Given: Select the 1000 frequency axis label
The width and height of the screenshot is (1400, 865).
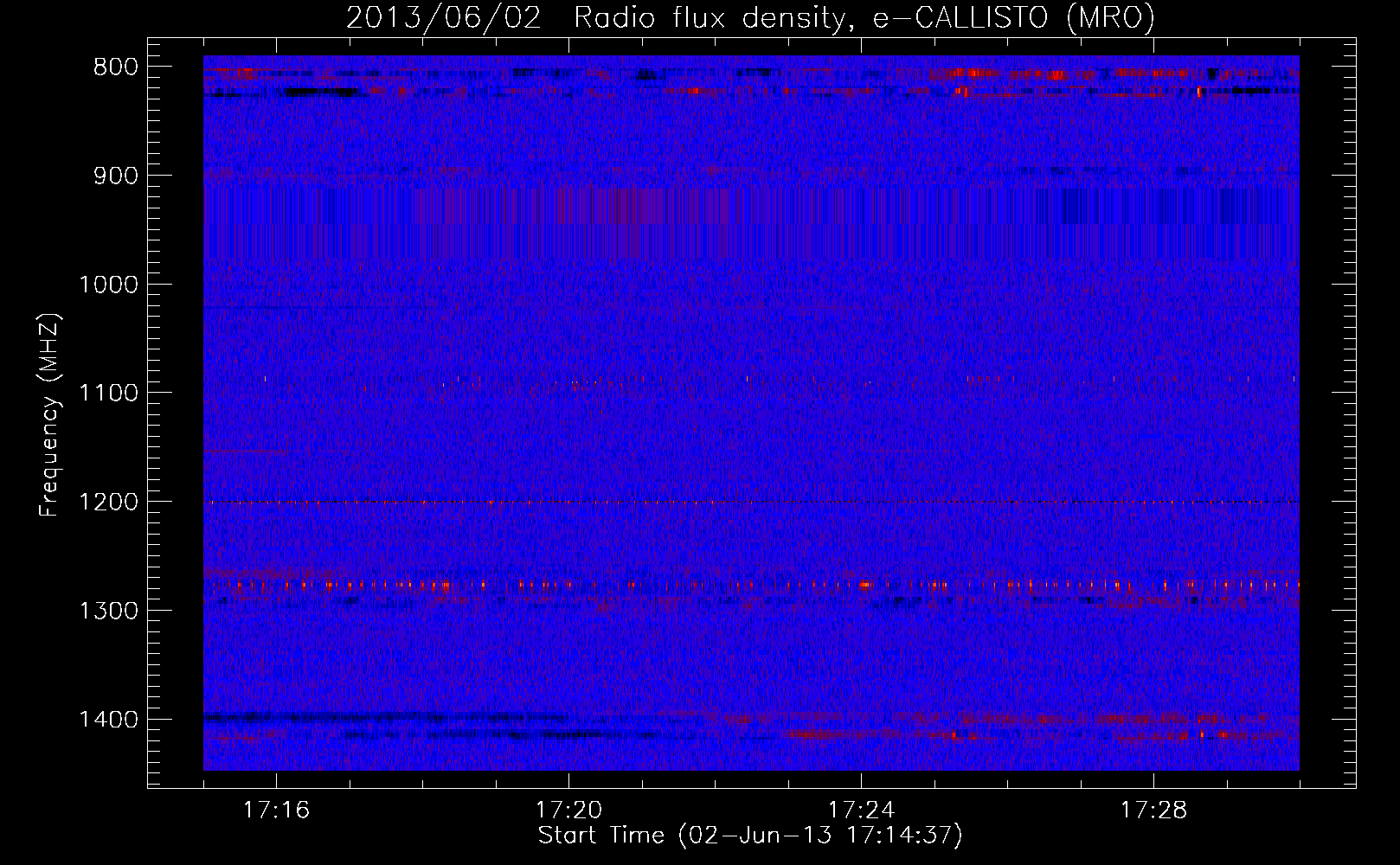Looking at the screenshot, I should (x=108, y=285).
